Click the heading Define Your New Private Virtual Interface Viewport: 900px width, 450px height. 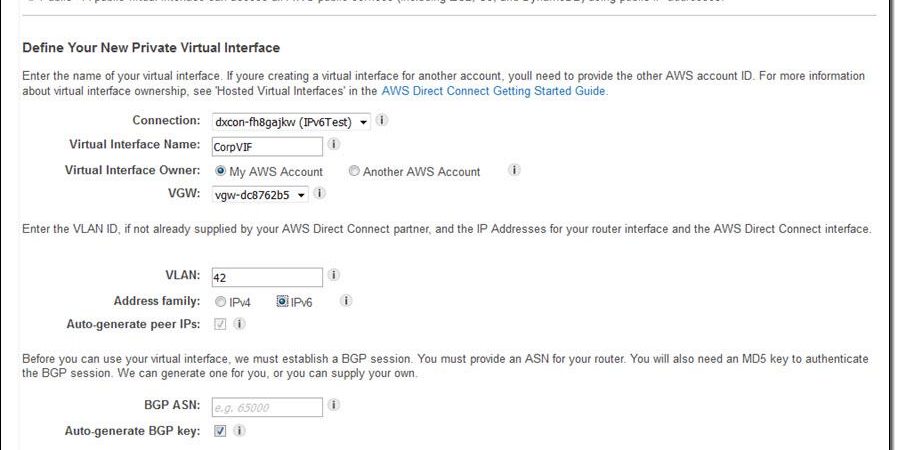[151, 48]
